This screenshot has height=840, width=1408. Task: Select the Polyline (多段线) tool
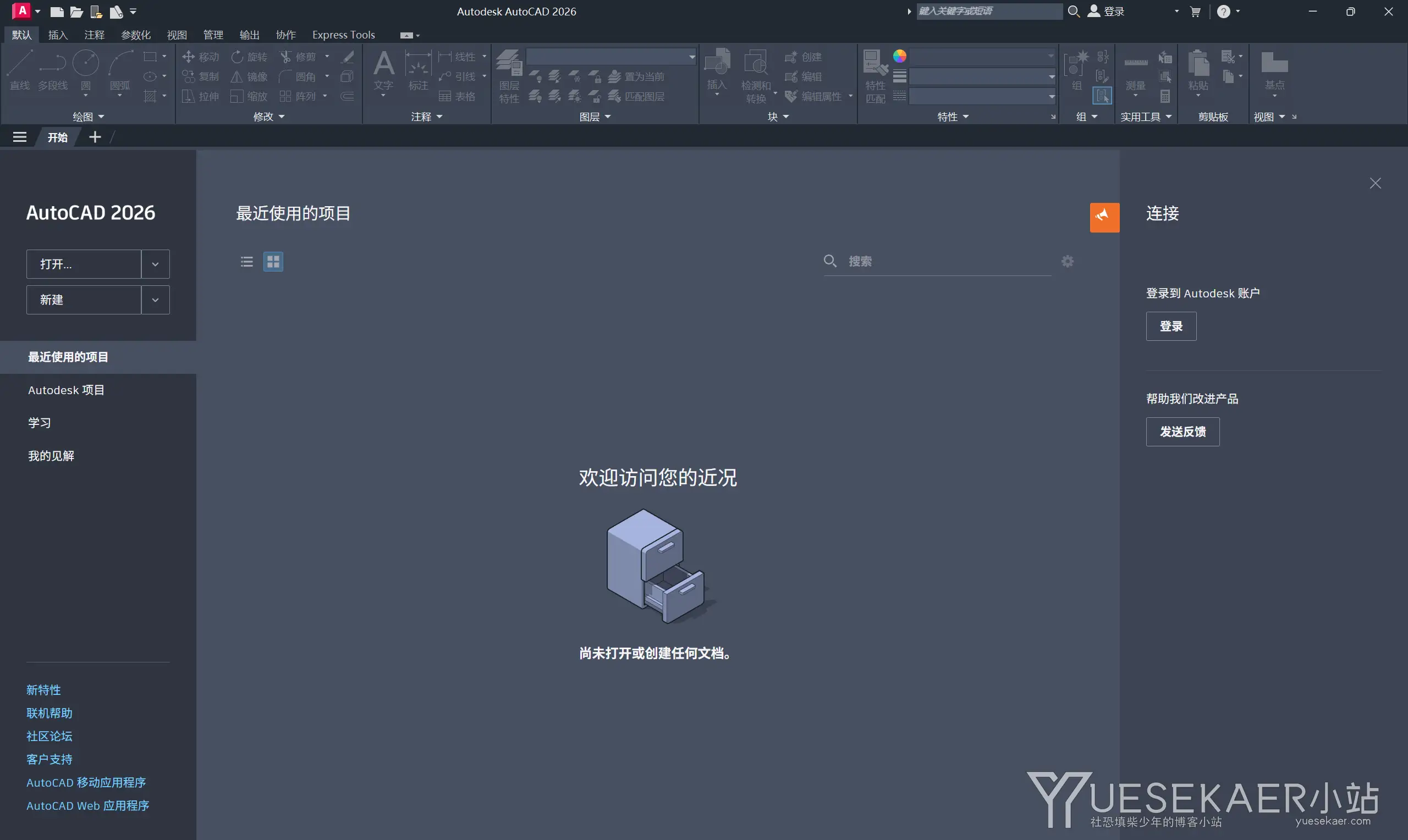[x=53, y=70]
